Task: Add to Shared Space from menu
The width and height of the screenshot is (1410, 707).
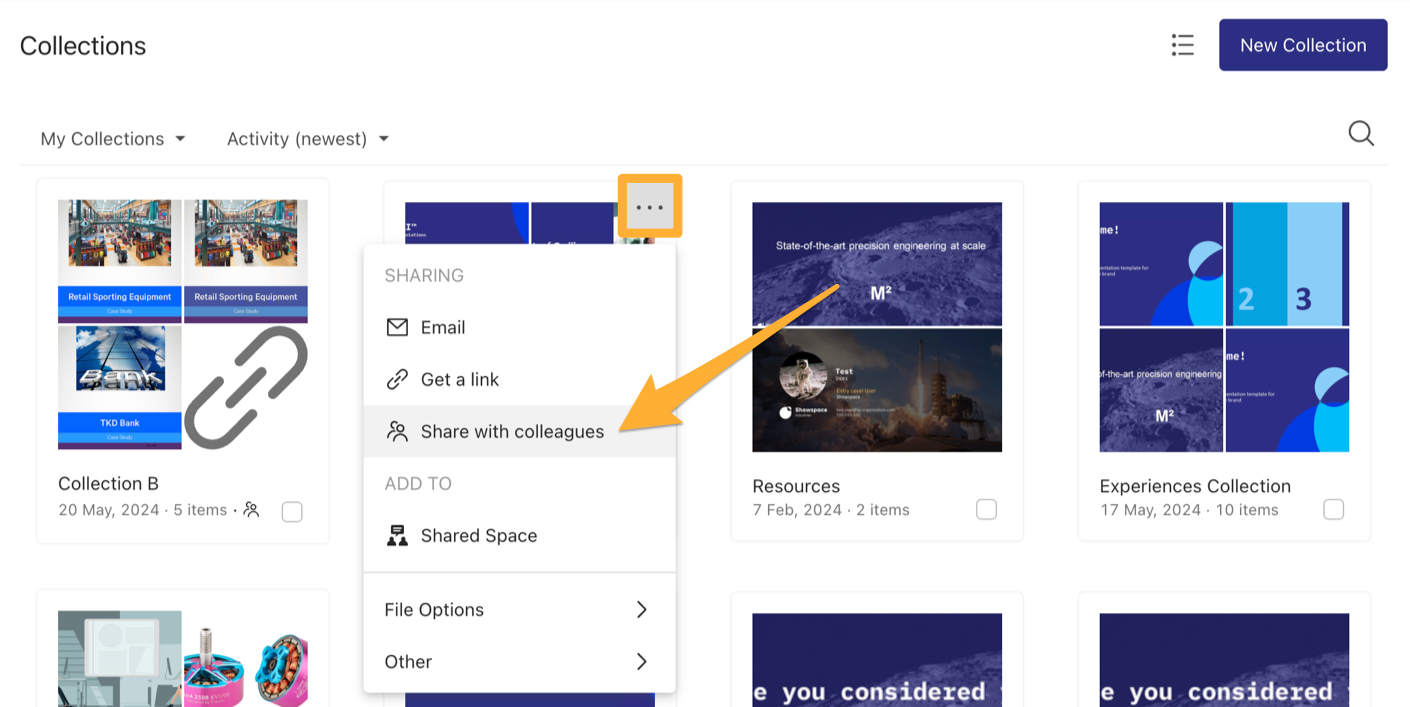Action: (520, 535)
